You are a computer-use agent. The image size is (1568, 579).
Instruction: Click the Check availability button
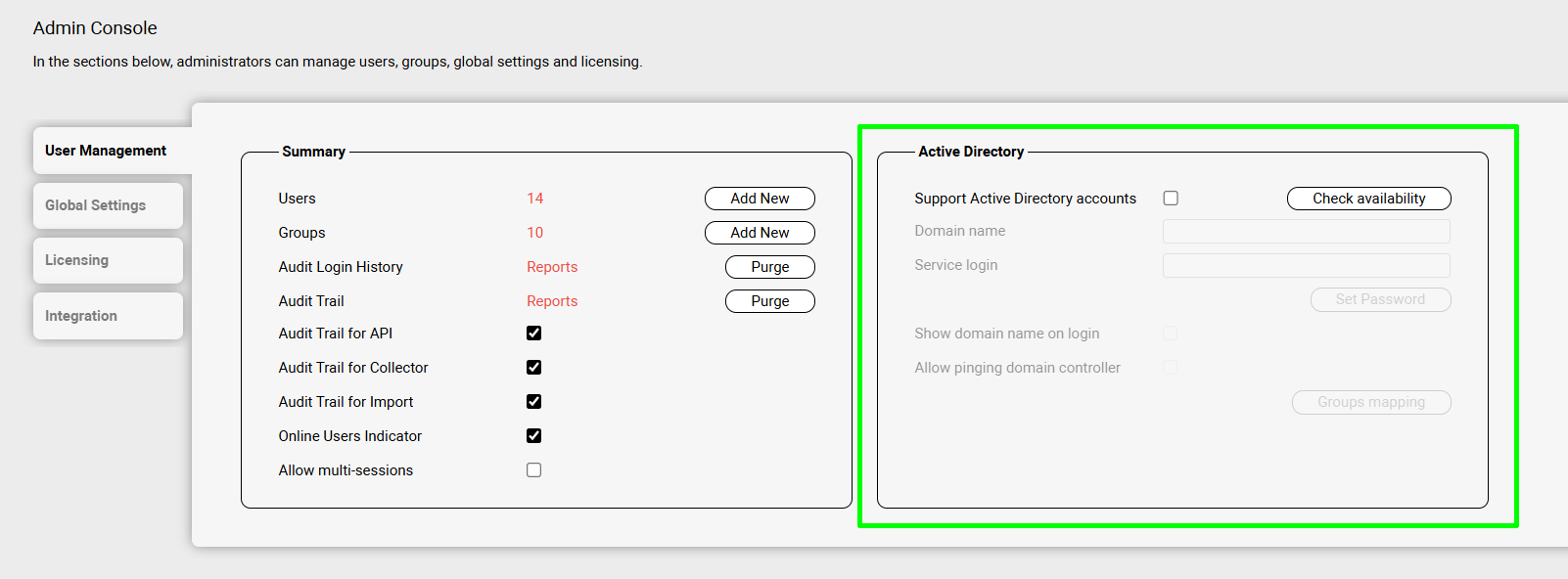pyautogui.click(x=1368, y=199)
